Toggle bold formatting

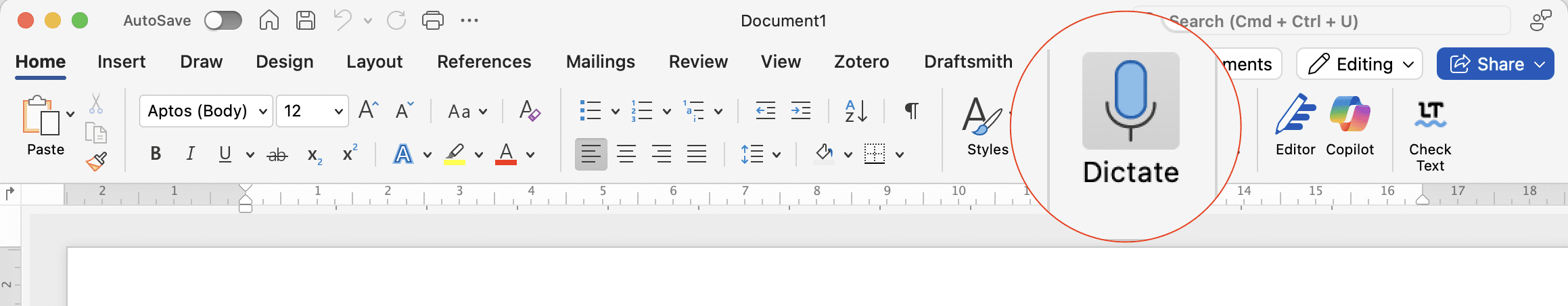point(156,154)
